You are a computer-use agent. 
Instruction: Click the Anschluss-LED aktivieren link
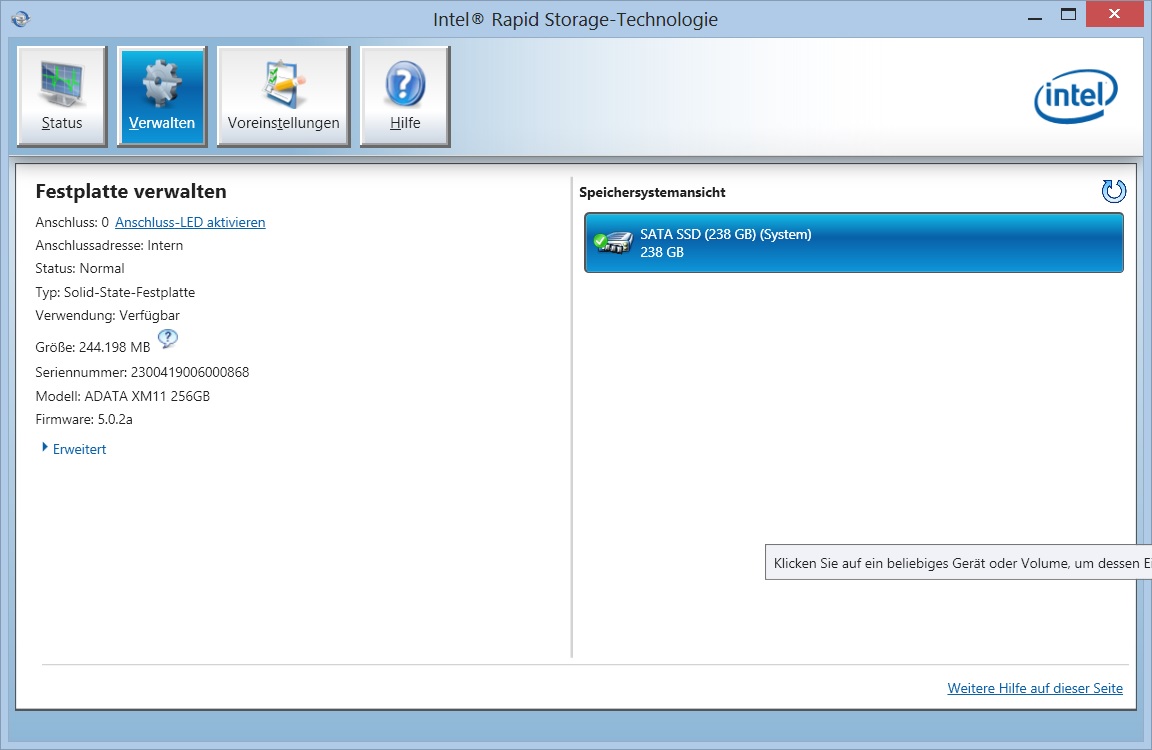click(190, 222)
